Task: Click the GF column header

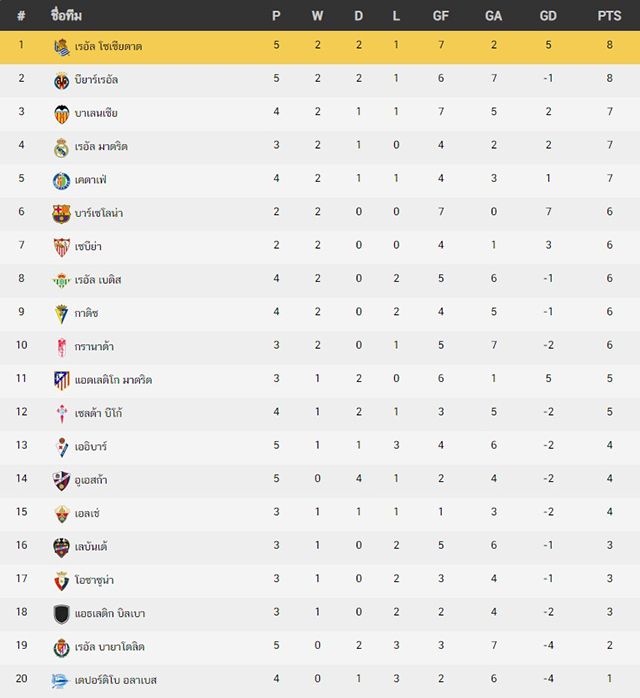Action: (x=441, y=16)
